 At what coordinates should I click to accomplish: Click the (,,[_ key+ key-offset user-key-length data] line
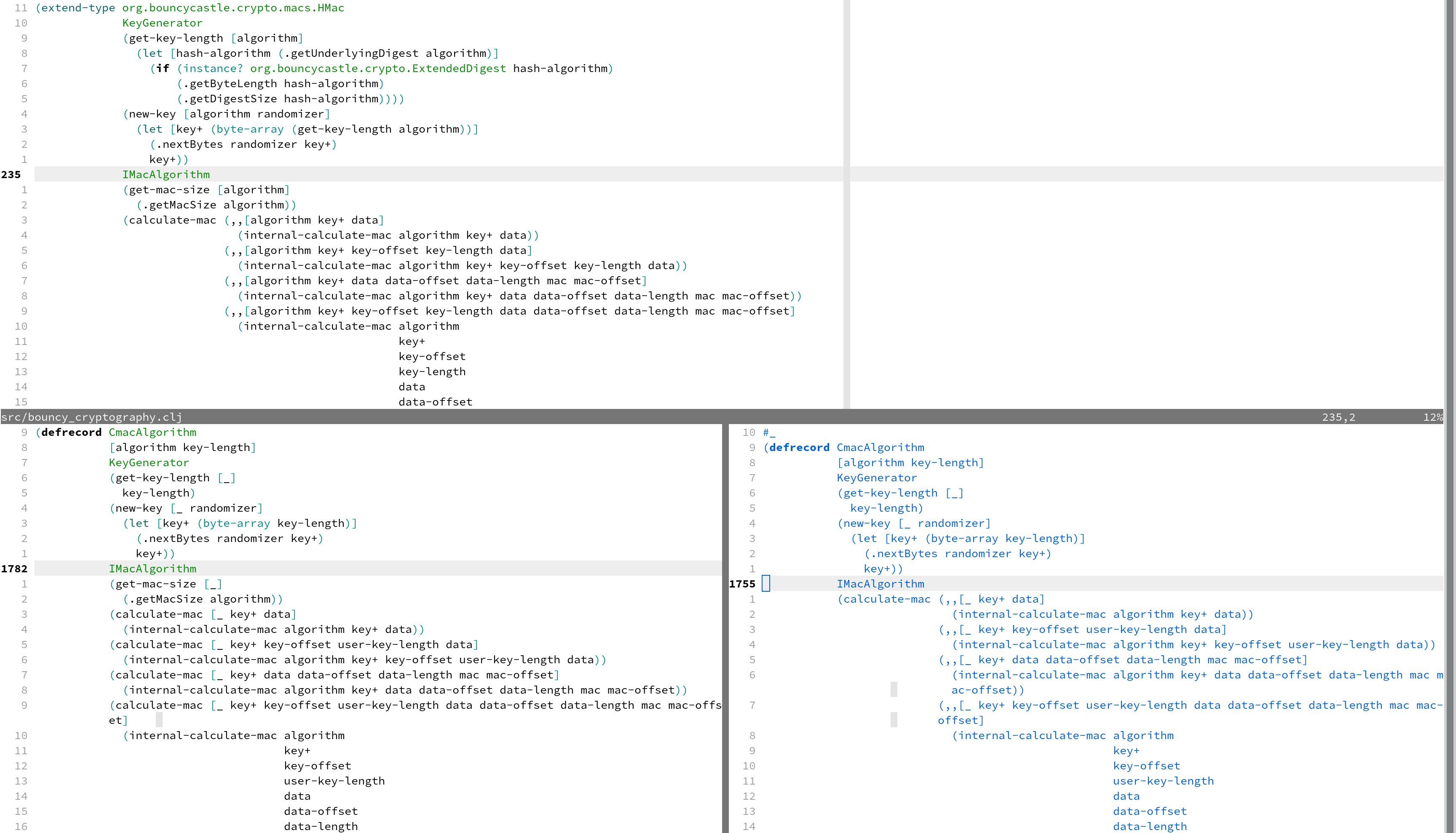(x=1082, y=629)
